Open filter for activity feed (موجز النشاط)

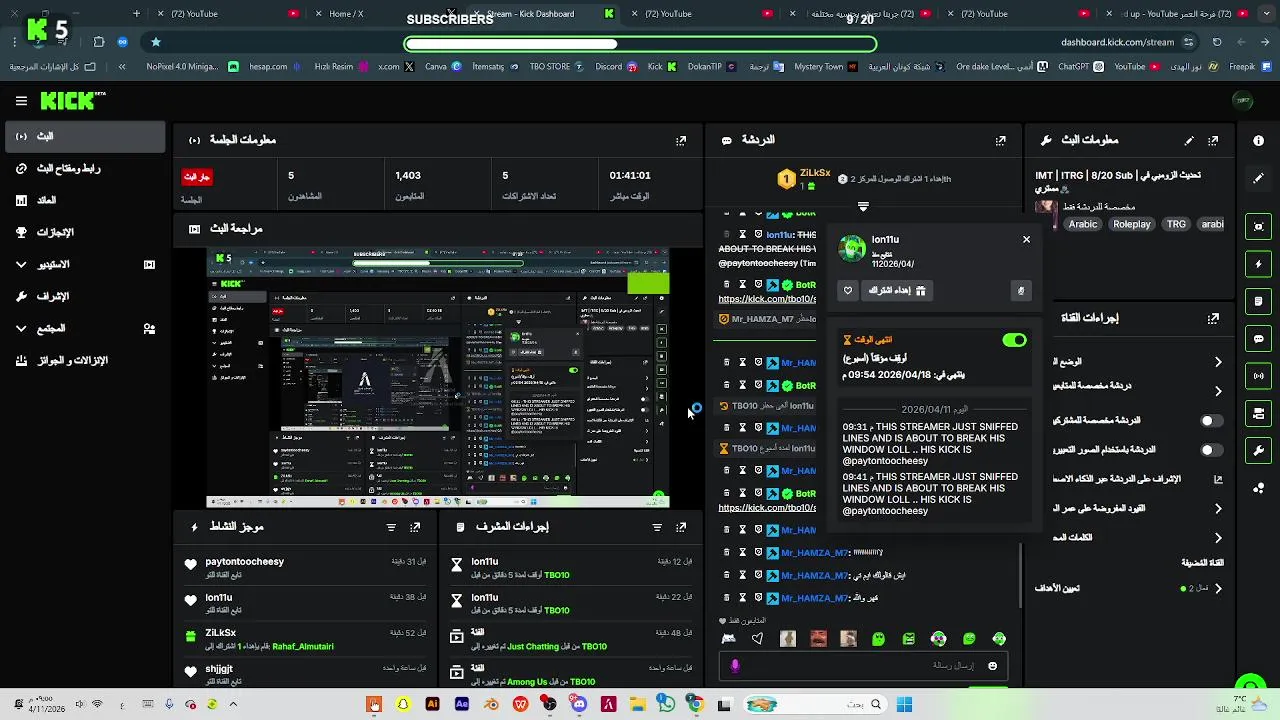pos(391,527)
